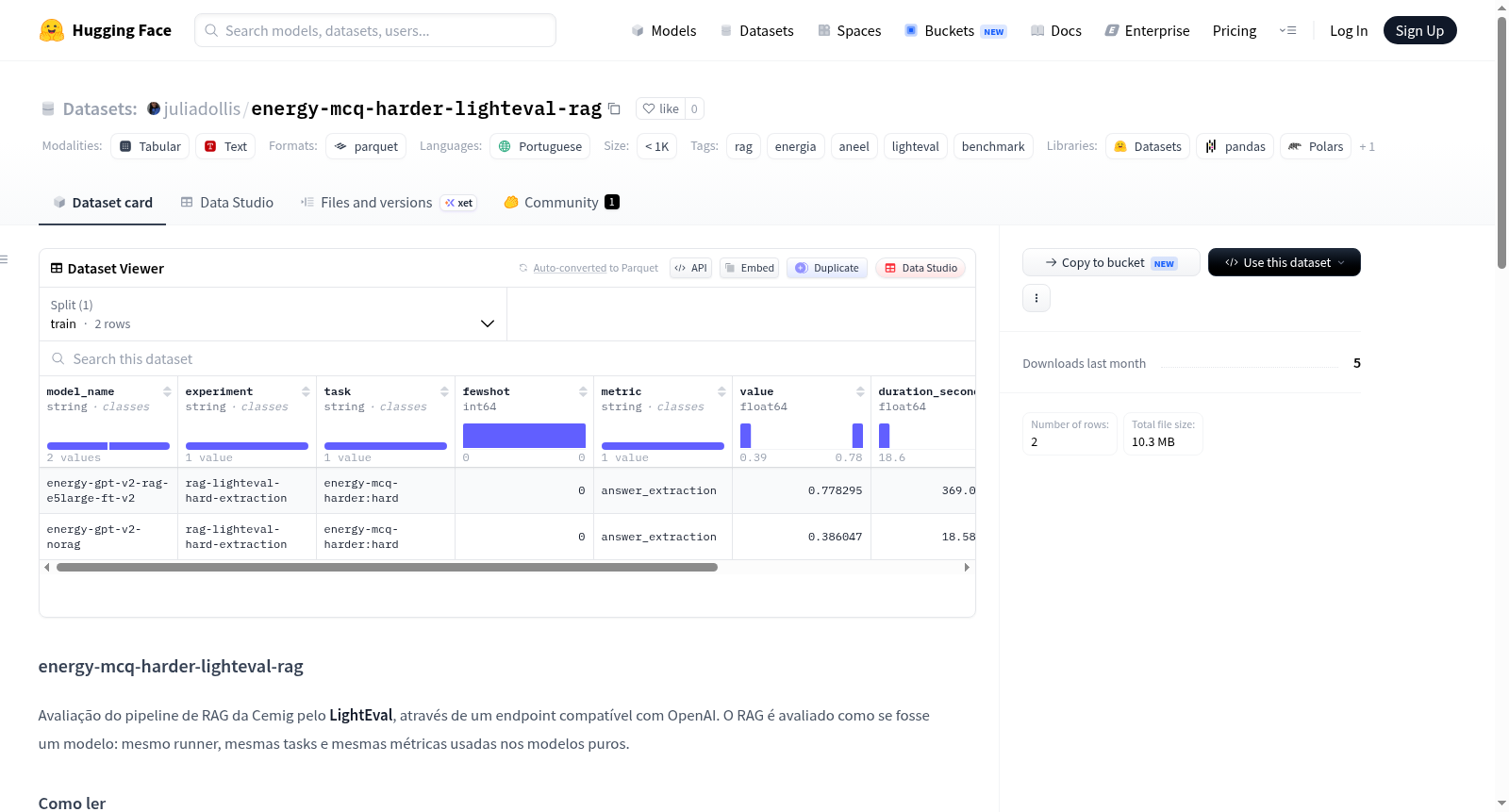
Task: Select the Text modality tag
Action: pyautogui.click(x=225, y=146)
